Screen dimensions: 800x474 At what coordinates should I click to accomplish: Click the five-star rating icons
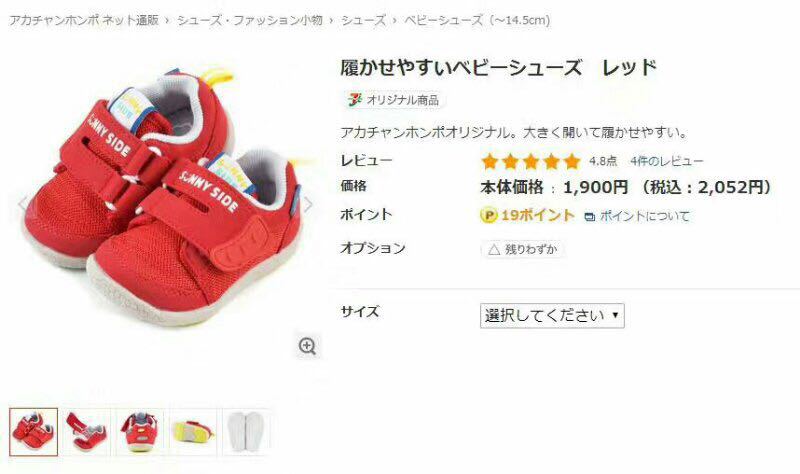(531, 162)
